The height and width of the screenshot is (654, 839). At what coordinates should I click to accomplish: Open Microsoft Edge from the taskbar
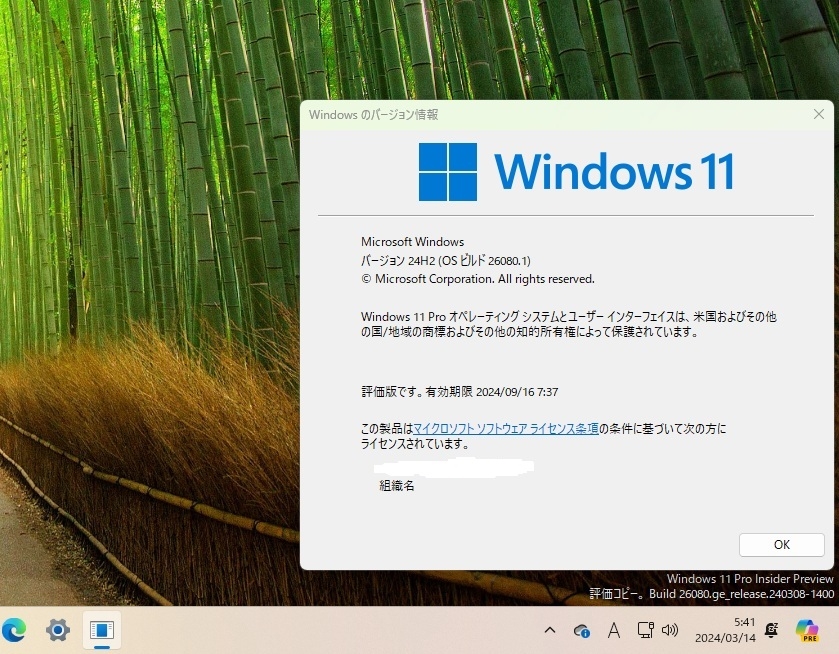pos(14,630)
